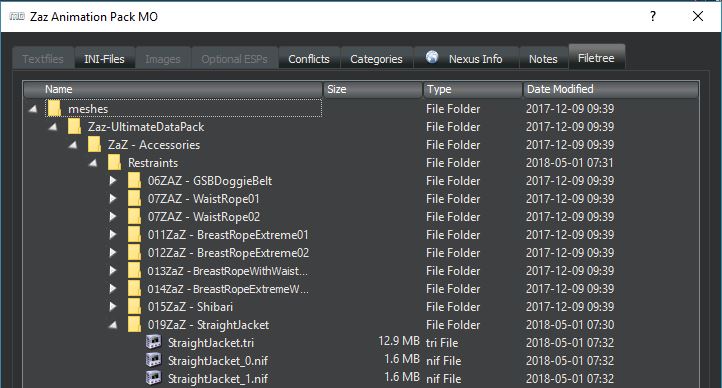The image size is (722, 388).
Task: Click the 011ZaZ - BreastRopeExtreme01 folder icon
Action: coord(134,234)
